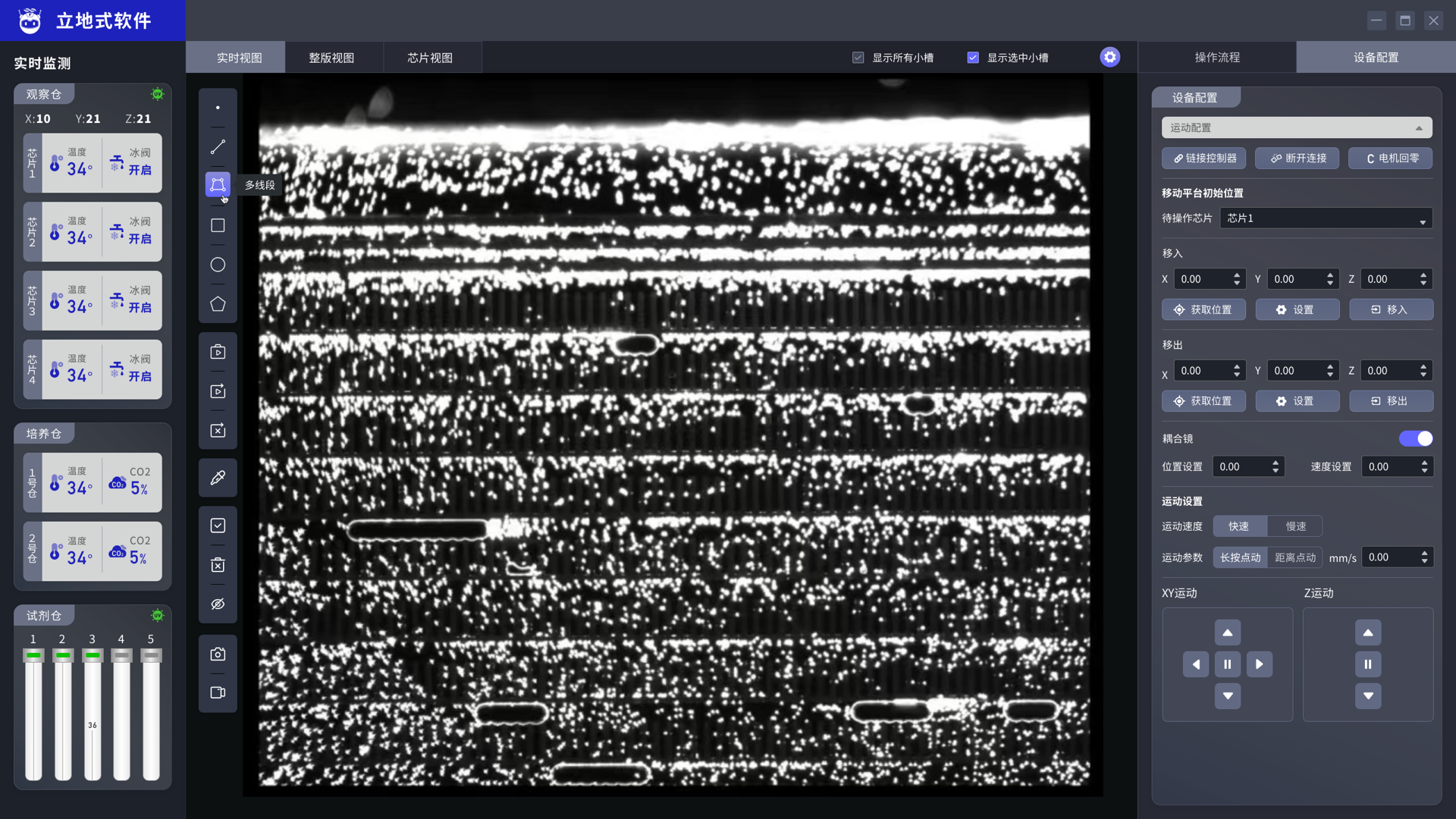Click the camera snapshot icon

(x=218, y=654)
